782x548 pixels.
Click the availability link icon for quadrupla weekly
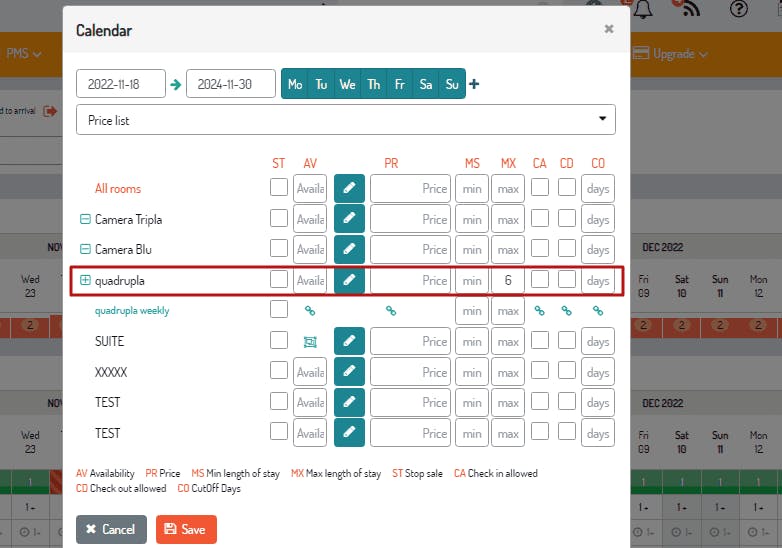(310, 311)
